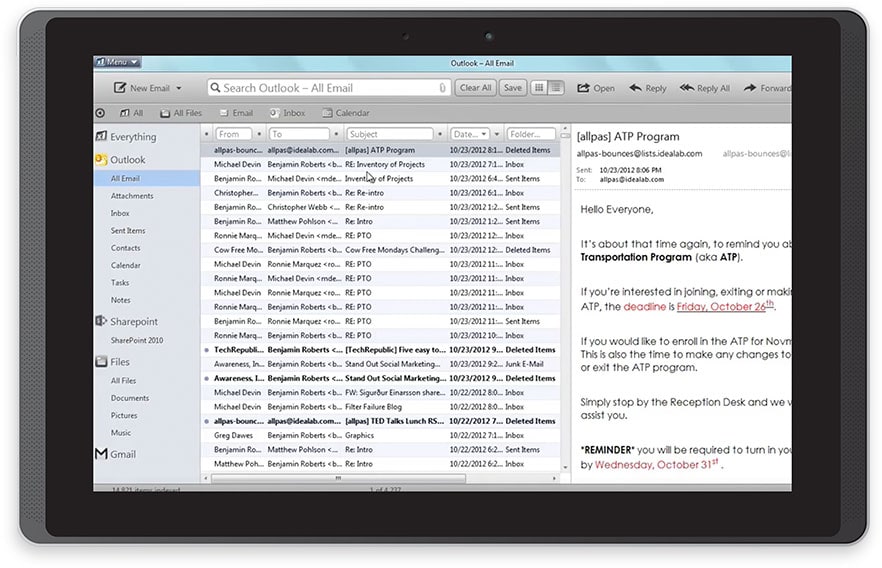Screen dimensions: 882x568
Task: Open the selected email with the Open button
Action: coord(596,88)
